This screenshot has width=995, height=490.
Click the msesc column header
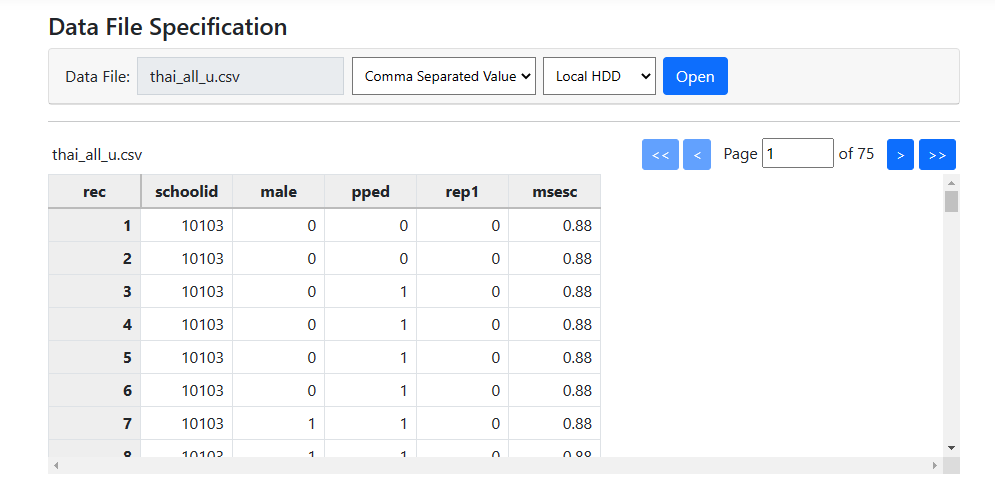tap(554, 192)
